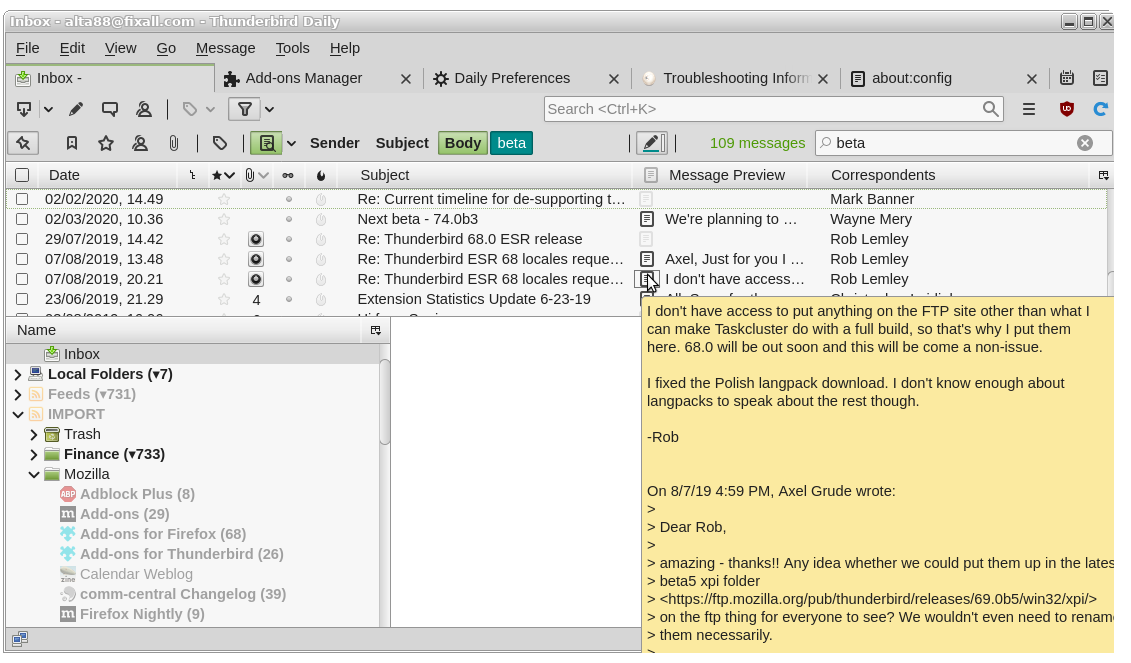Click the junk flame column header
Image resolution: width=1131 pixels, height=663 pixels.
[x=321, y=175]
